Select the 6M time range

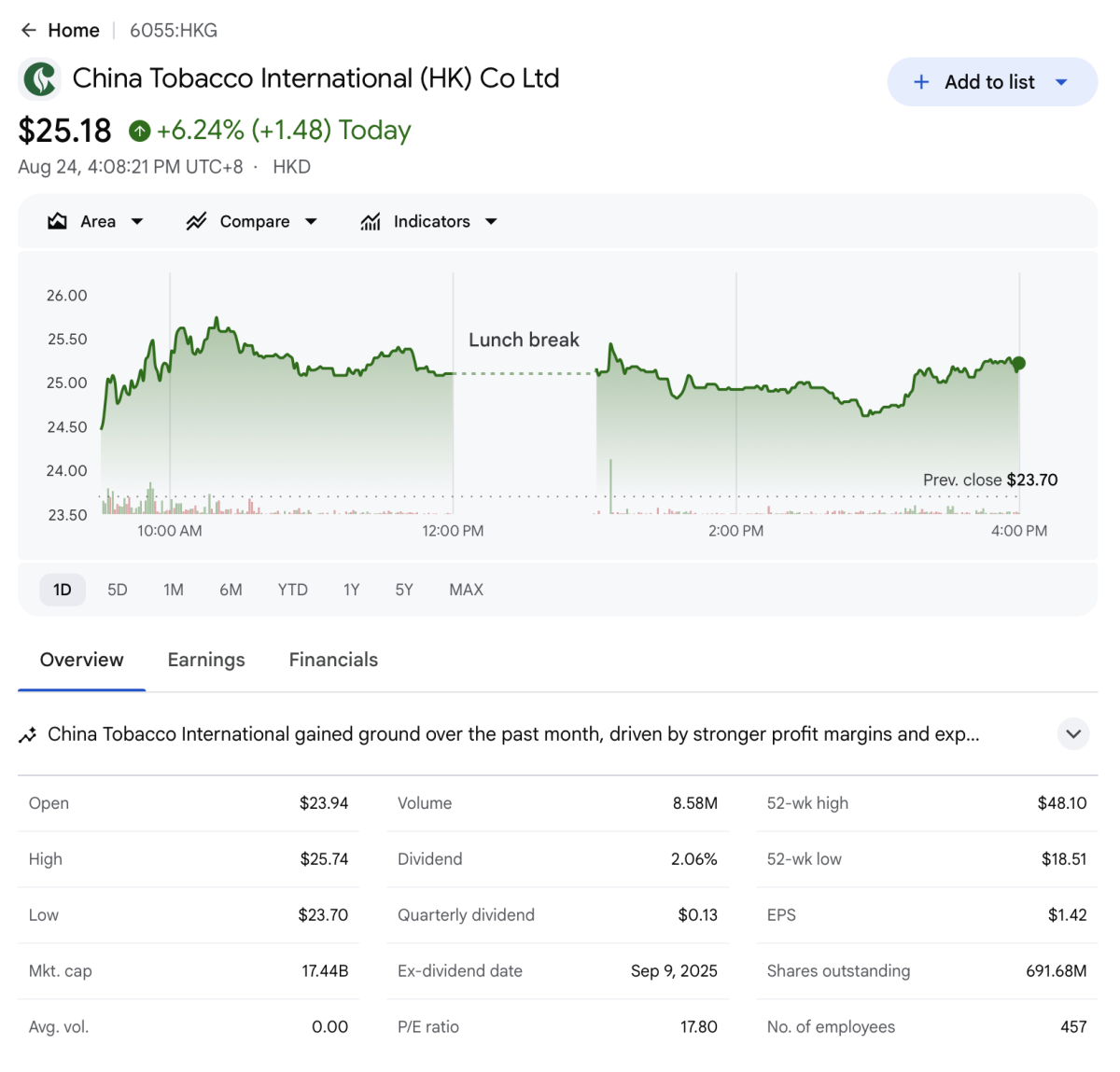point(231,590)
